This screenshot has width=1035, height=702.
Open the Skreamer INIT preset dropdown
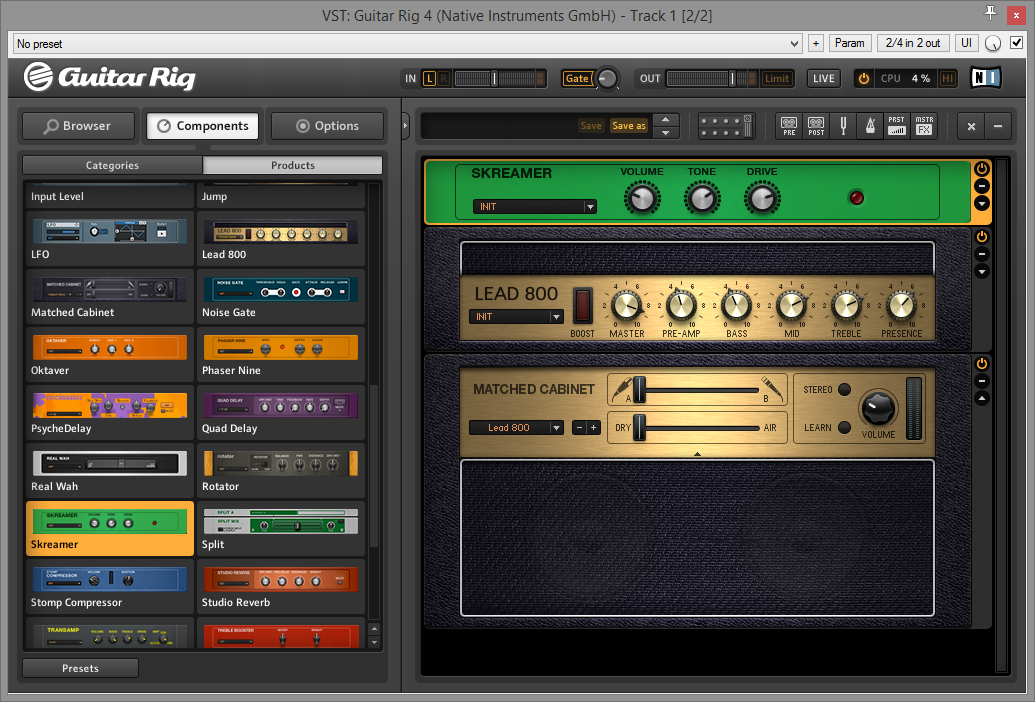535,207
